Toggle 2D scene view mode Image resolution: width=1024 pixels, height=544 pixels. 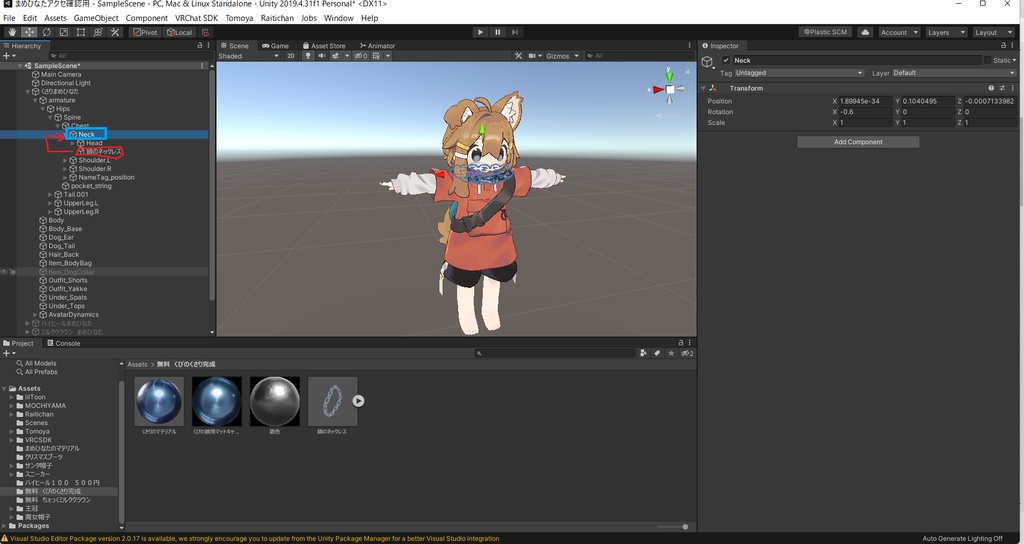(x=291, y=56)
